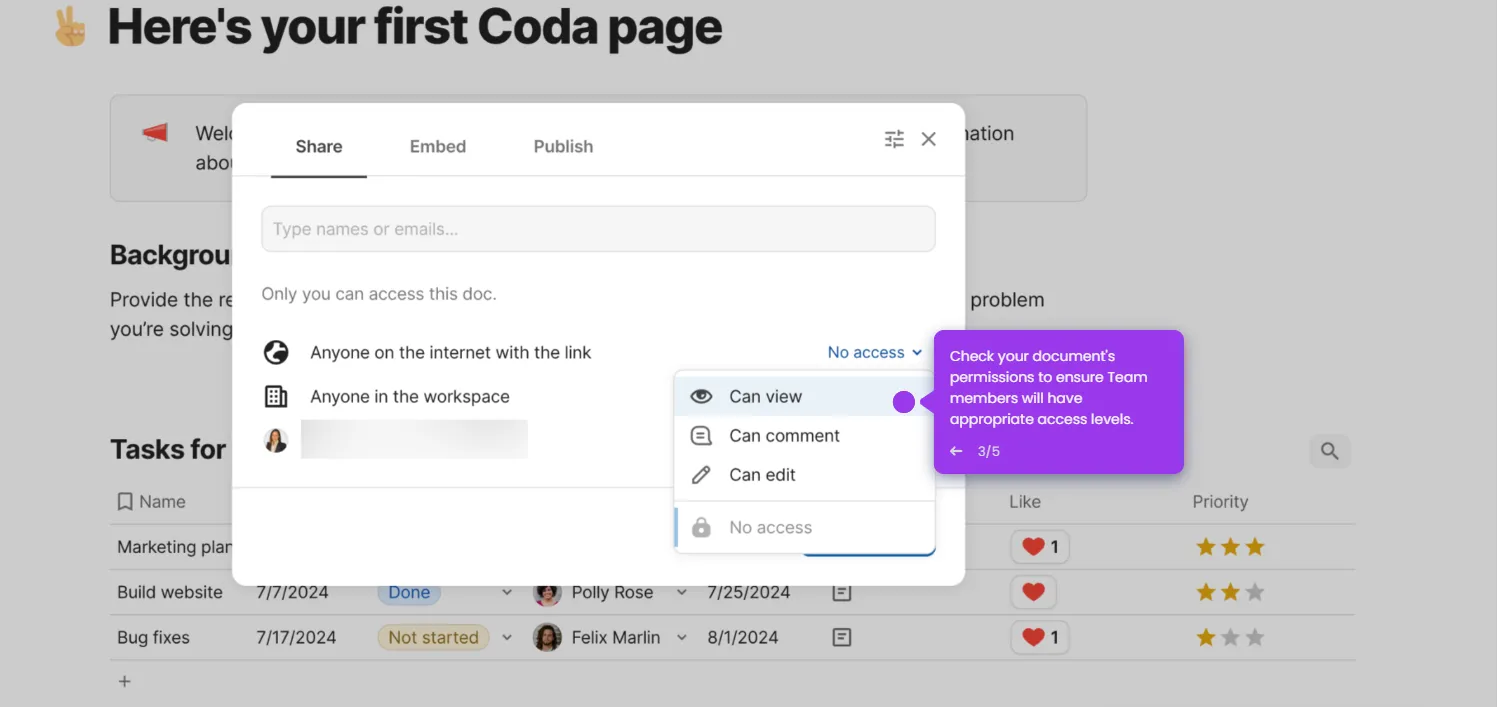Screen dimensions: 1497x707
Task: Click the Like column header
Action: point(1025,502)
